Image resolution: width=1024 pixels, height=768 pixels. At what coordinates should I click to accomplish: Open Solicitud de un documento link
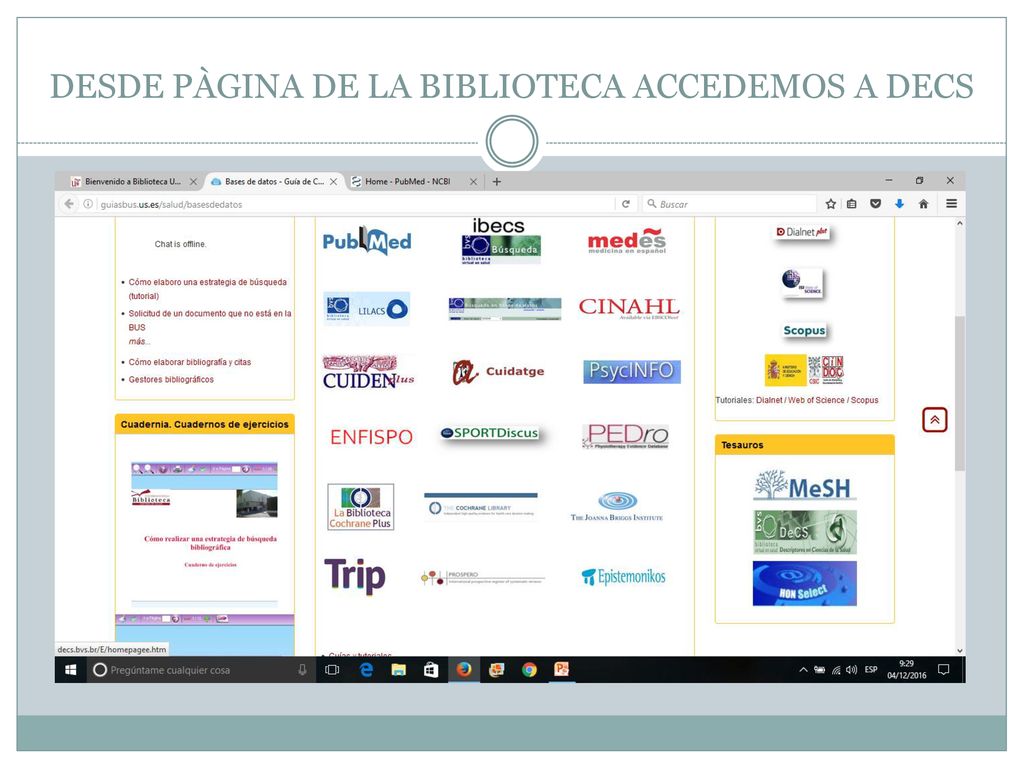(x=210, y=320)
